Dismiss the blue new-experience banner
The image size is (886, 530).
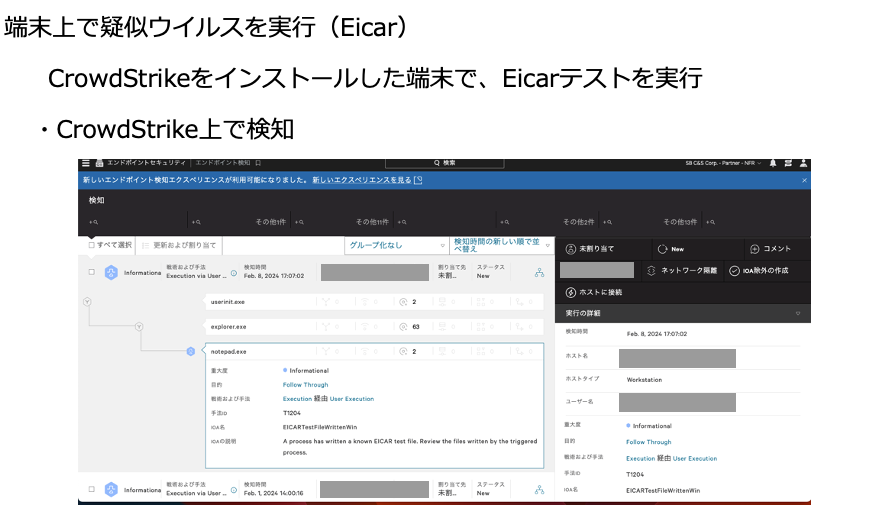point(804,180)
